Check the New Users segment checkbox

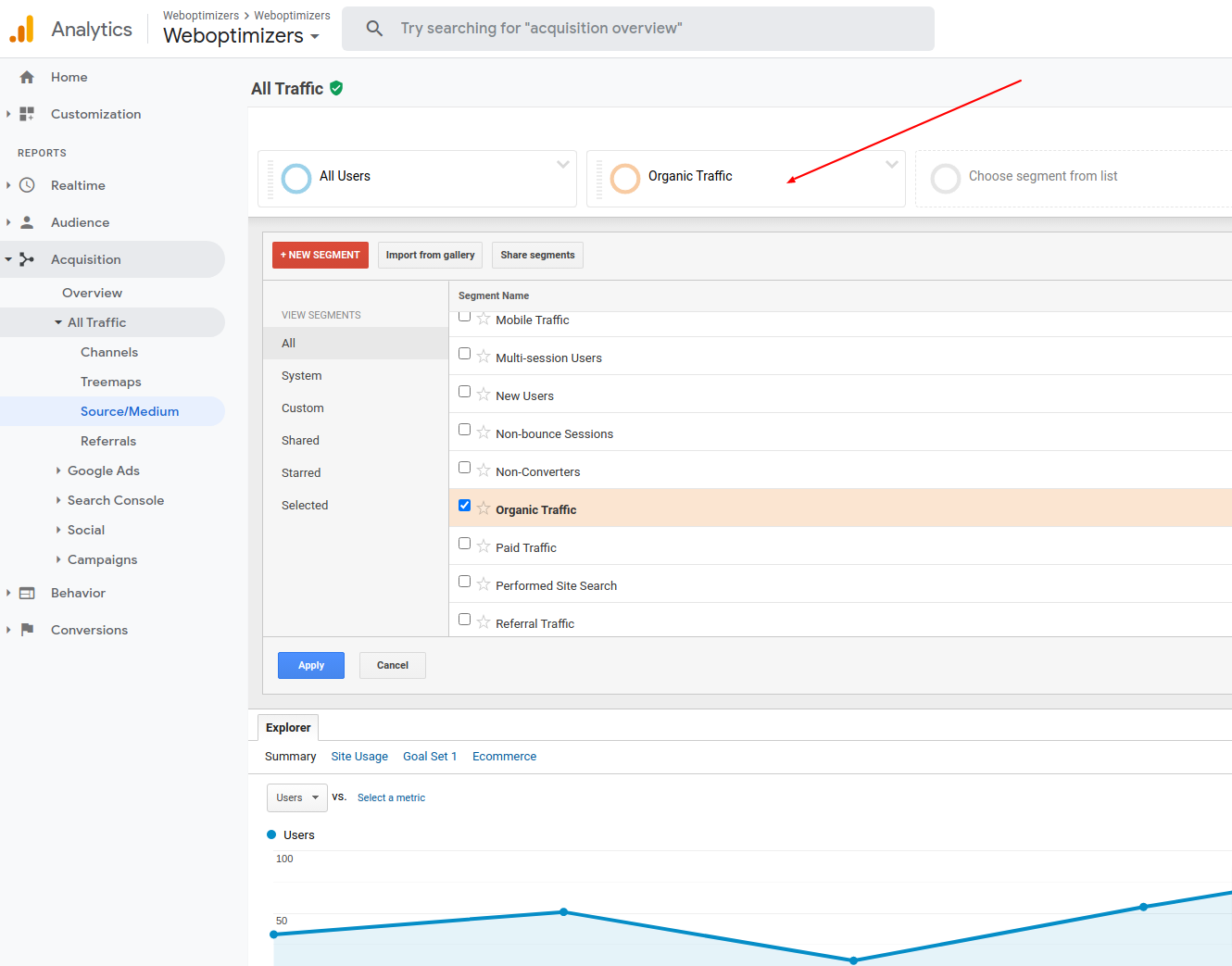tap(465, 392)
